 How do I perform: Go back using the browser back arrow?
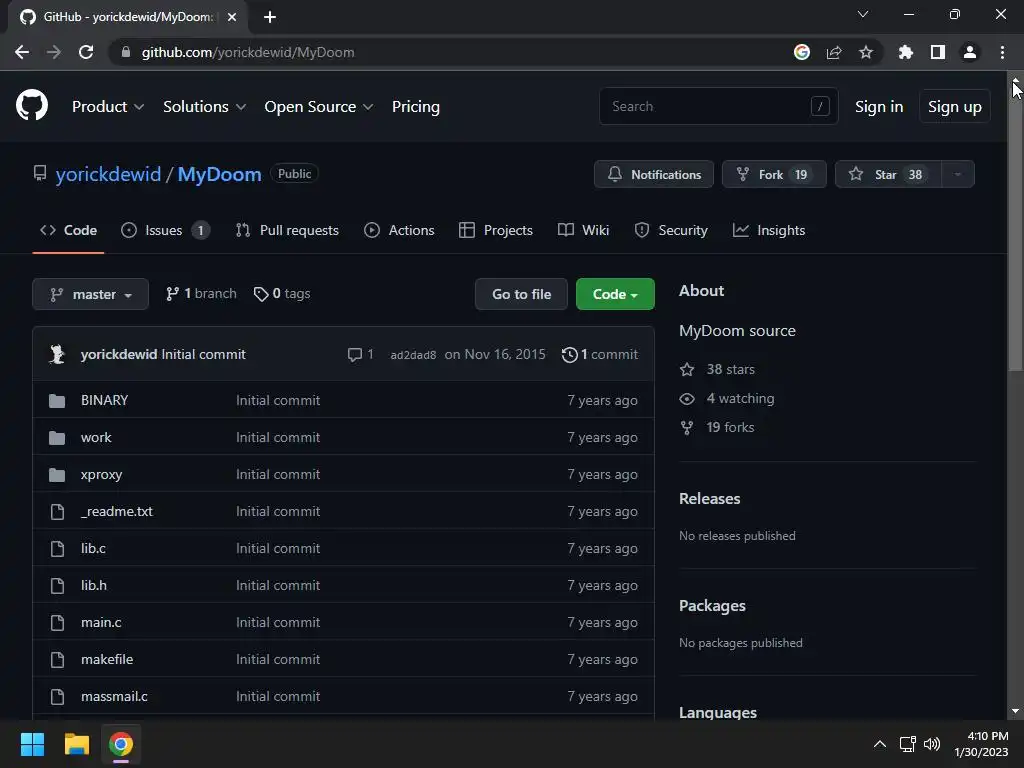(x=22, y=52)
